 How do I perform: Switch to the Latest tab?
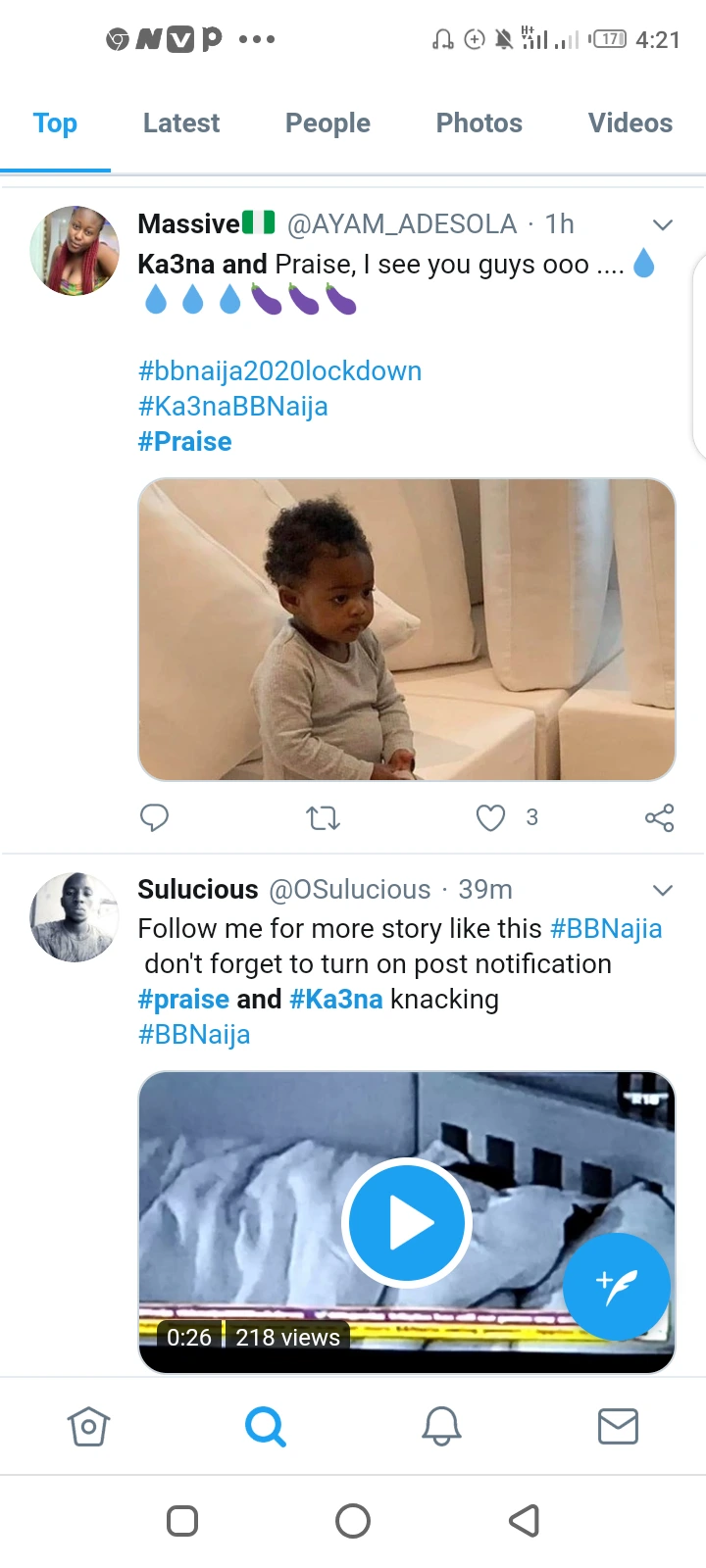pyautogui.click(x=181, y=123)
